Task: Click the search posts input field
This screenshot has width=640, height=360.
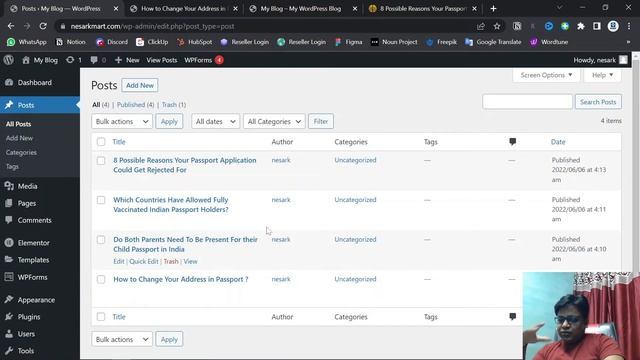Action: [x=527, y=102]
